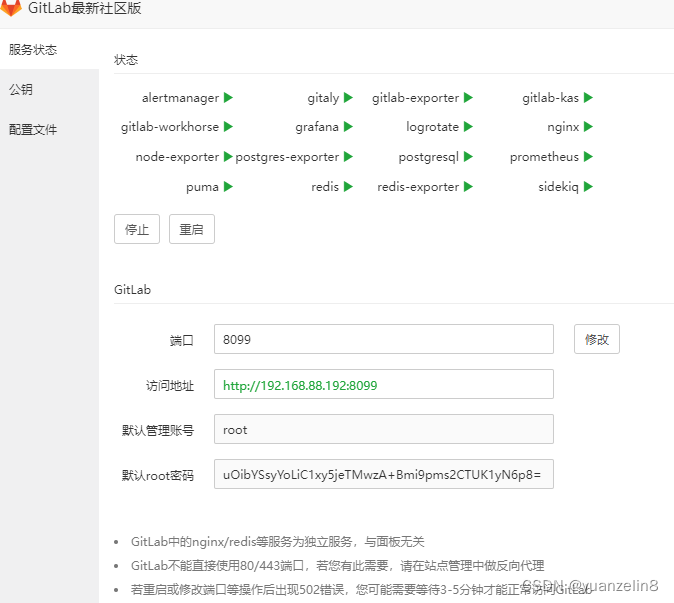
Task: Click the postgres-exporter green arrow
Action: pyautogui.click(x=348, y=156)
